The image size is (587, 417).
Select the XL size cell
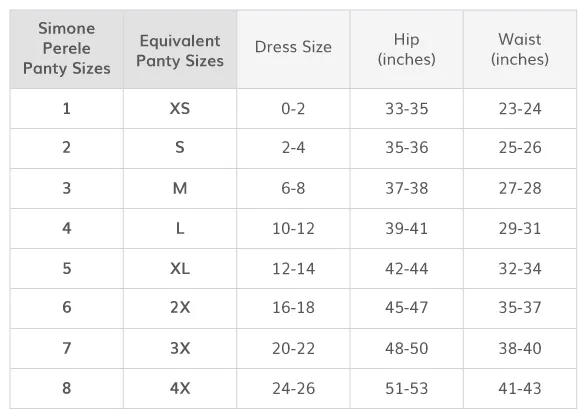180,268
